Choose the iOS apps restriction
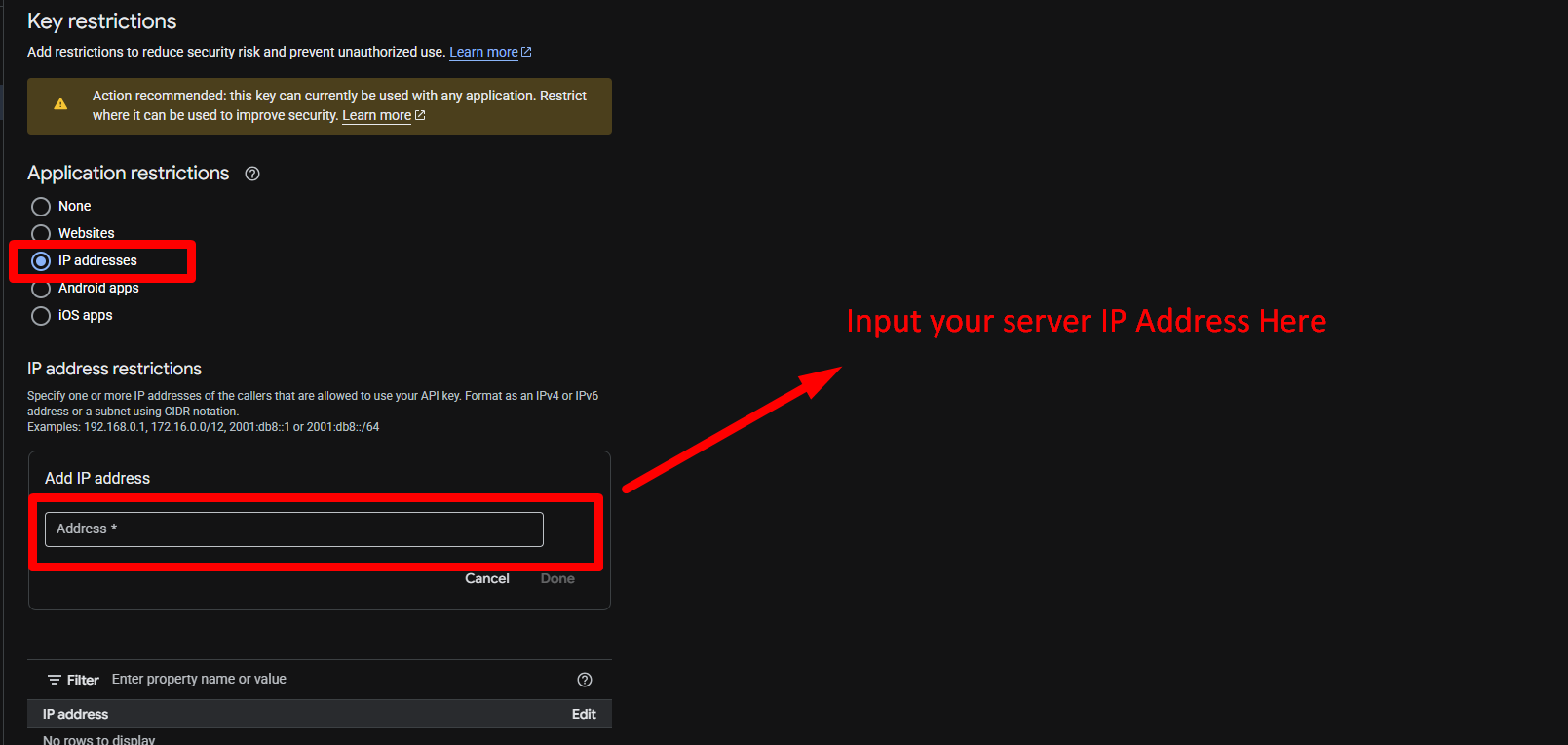Screen dimensions: 1568x745 pos(41,316)
